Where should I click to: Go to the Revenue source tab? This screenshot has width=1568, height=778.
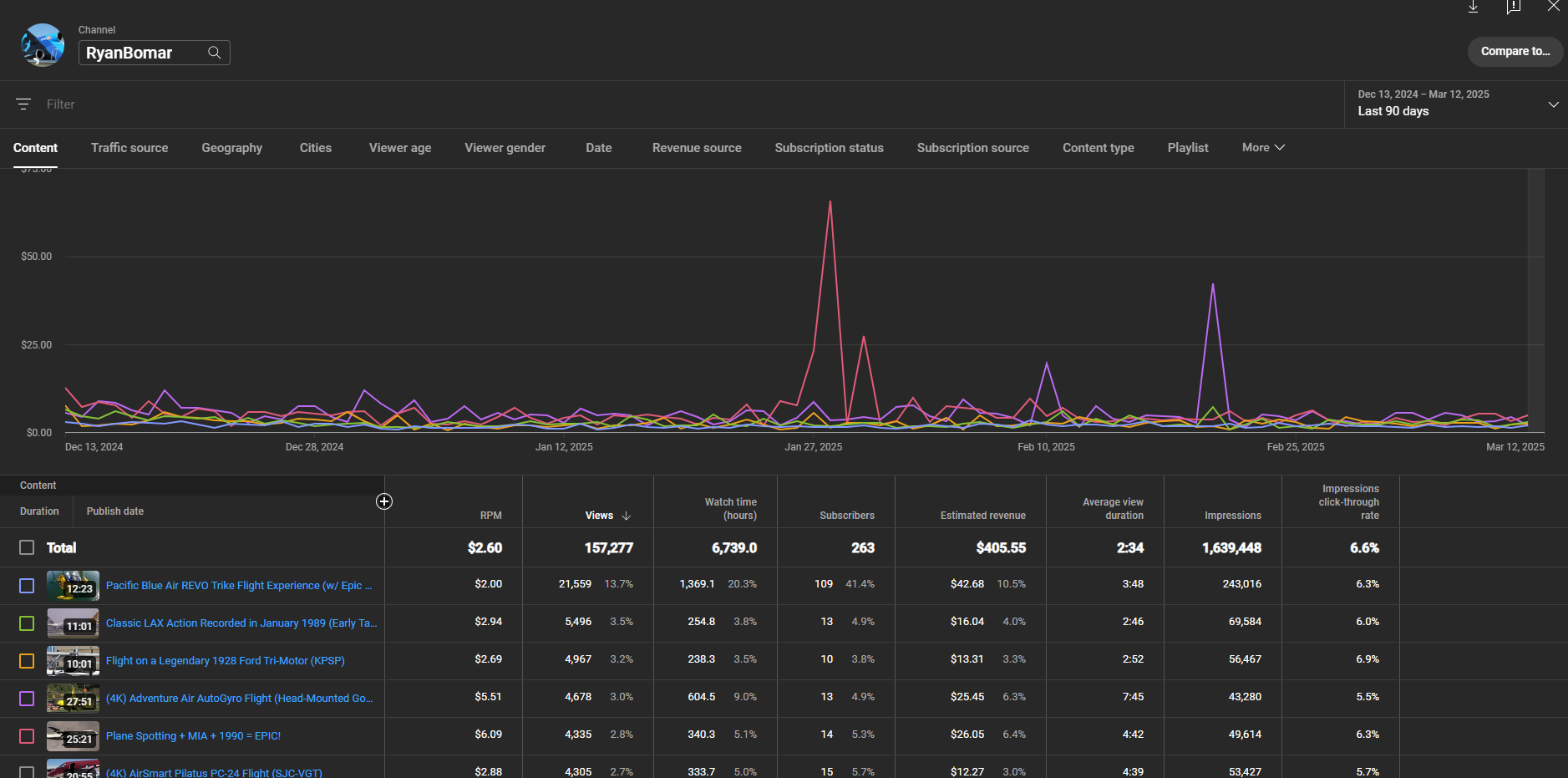click(697, 148)
